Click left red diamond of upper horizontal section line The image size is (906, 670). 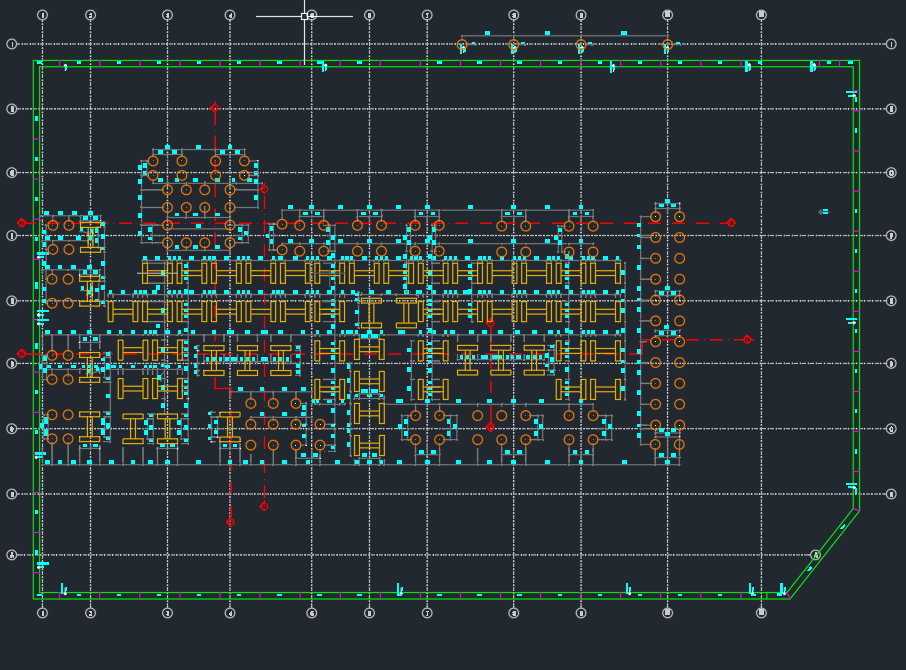(x=22, y=223)
